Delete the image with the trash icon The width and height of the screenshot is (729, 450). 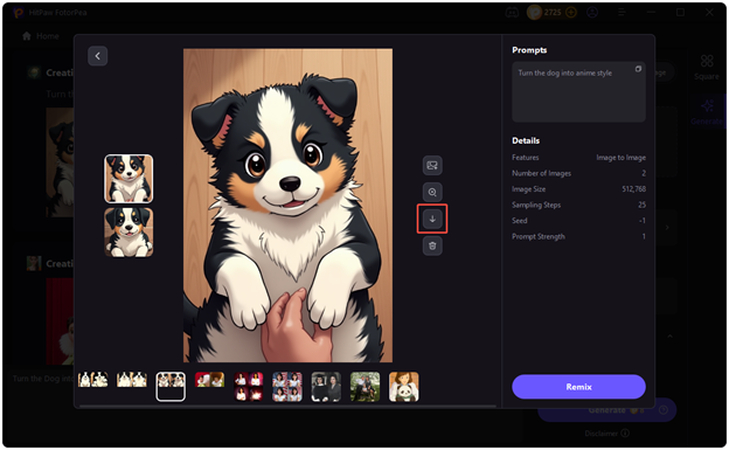point(432,246)
